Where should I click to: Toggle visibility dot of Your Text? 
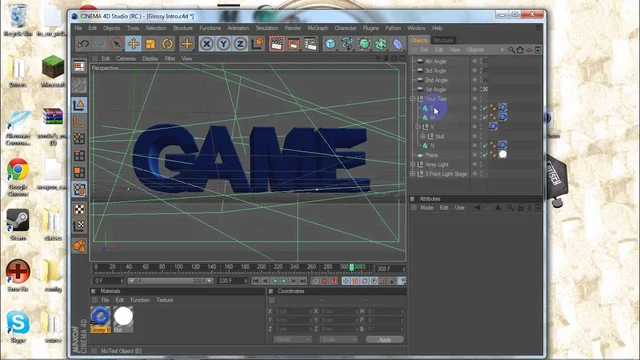(x=475, y=99)
